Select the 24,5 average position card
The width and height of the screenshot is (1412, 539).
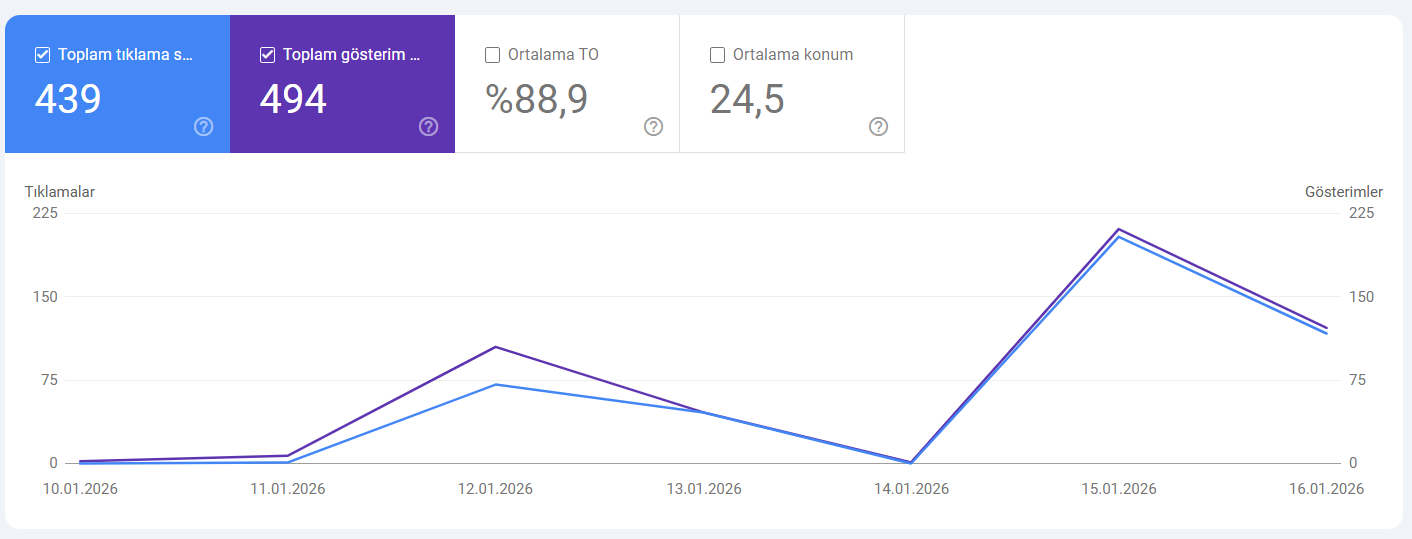(x=792, y=84)
